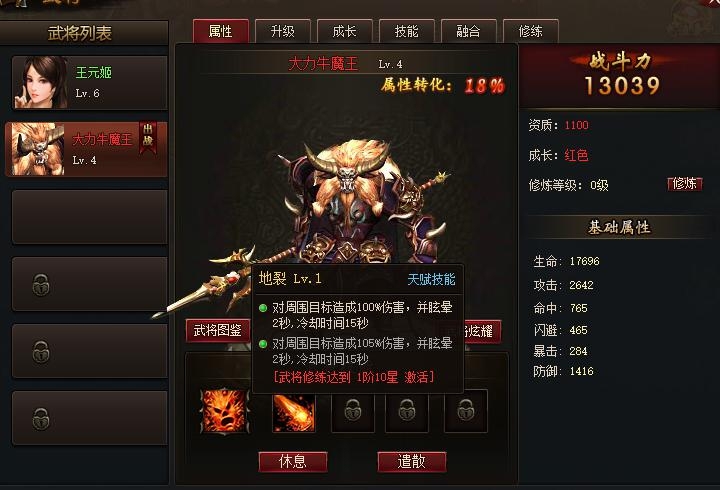Image resolution: width=720 pixels, height=490 pixels.
Task: Click the third locked skill slot
Action: coord(353,411)
